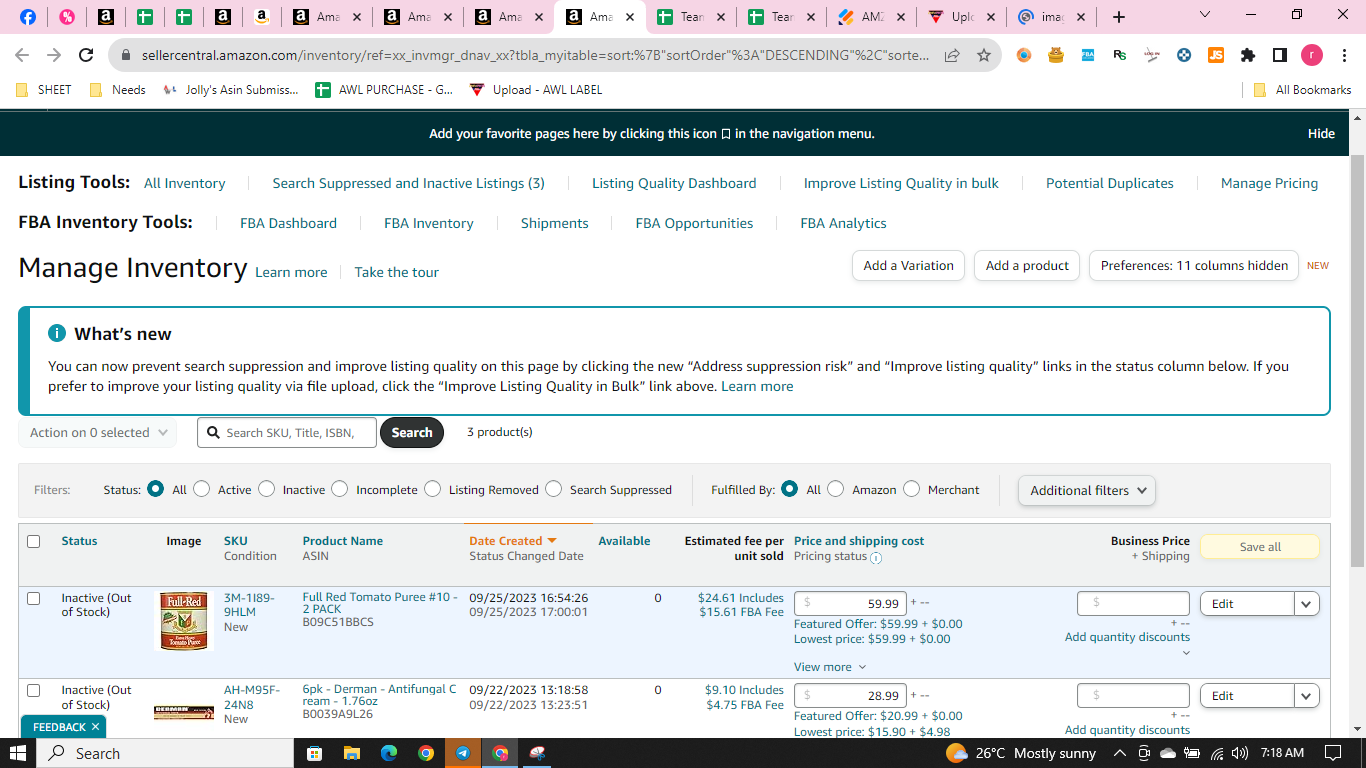The image size is (1366, 768).
Task: Select the Full Red Tomato Puree row checkbox
Action: click(34, 598)
